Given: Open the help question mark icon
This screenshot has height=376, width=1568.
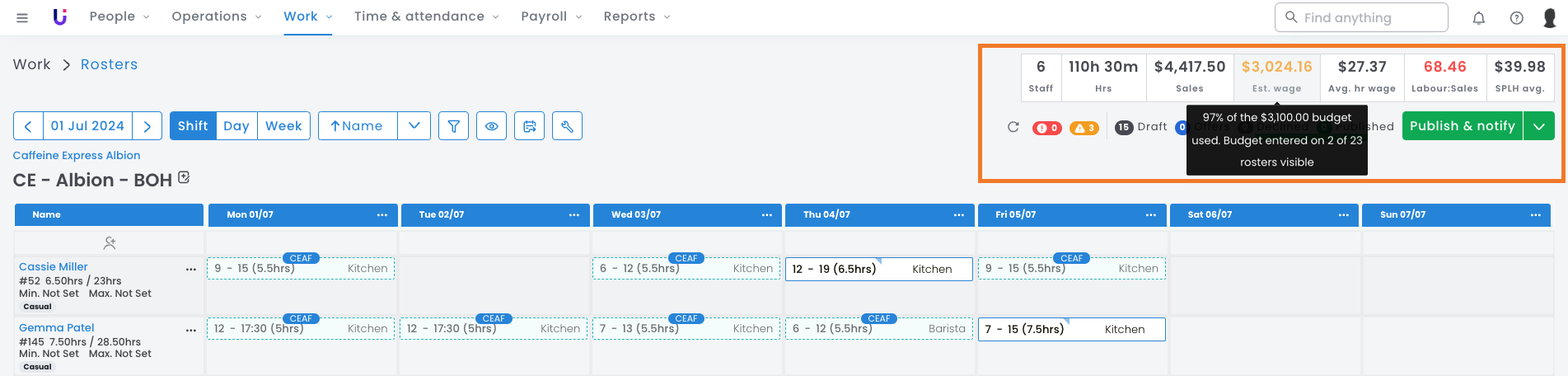Looking at the screenshot, I should point(1516,17).
